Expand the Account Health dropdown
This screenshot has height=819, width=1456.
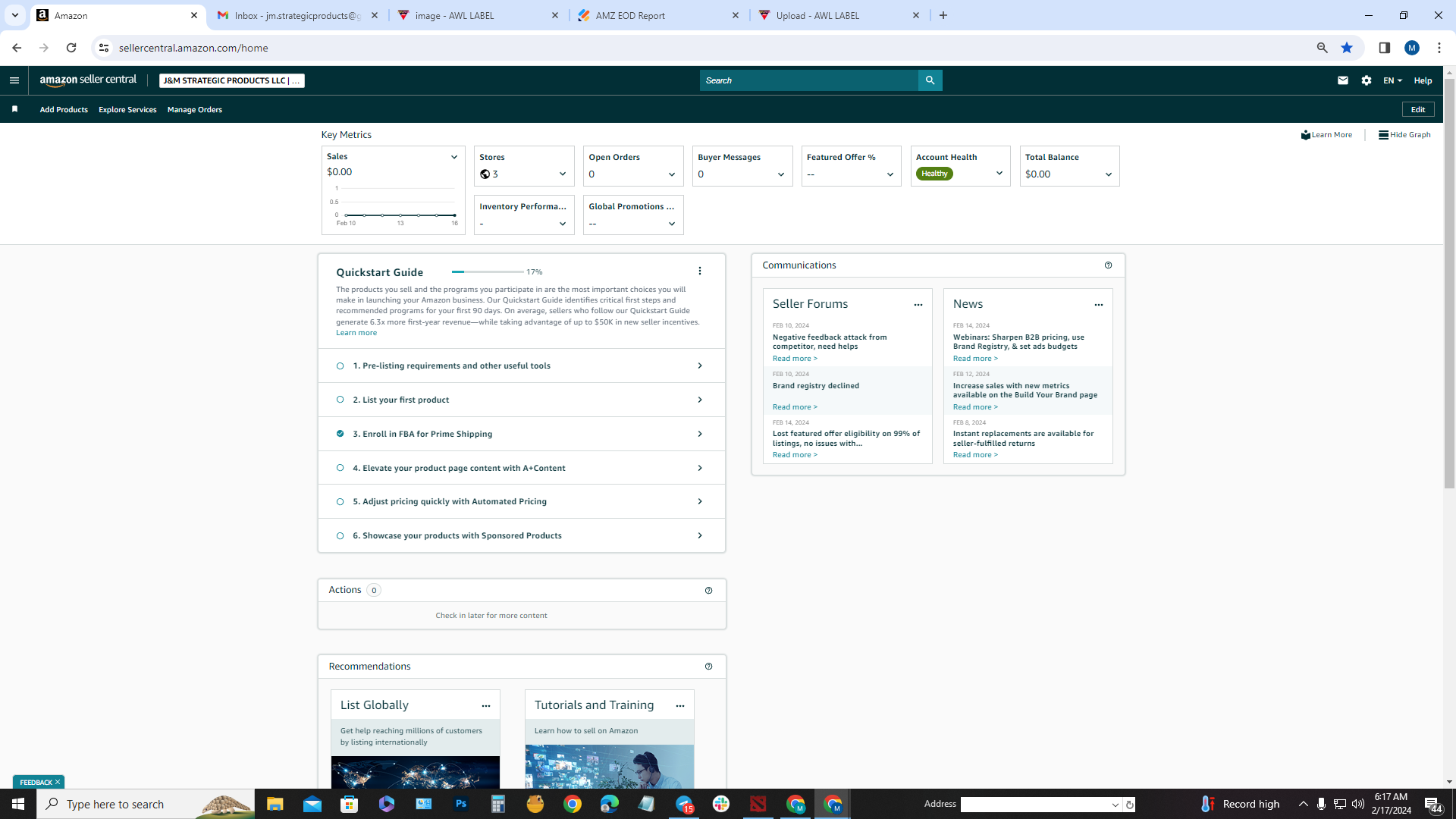click(x=999, y=174)
